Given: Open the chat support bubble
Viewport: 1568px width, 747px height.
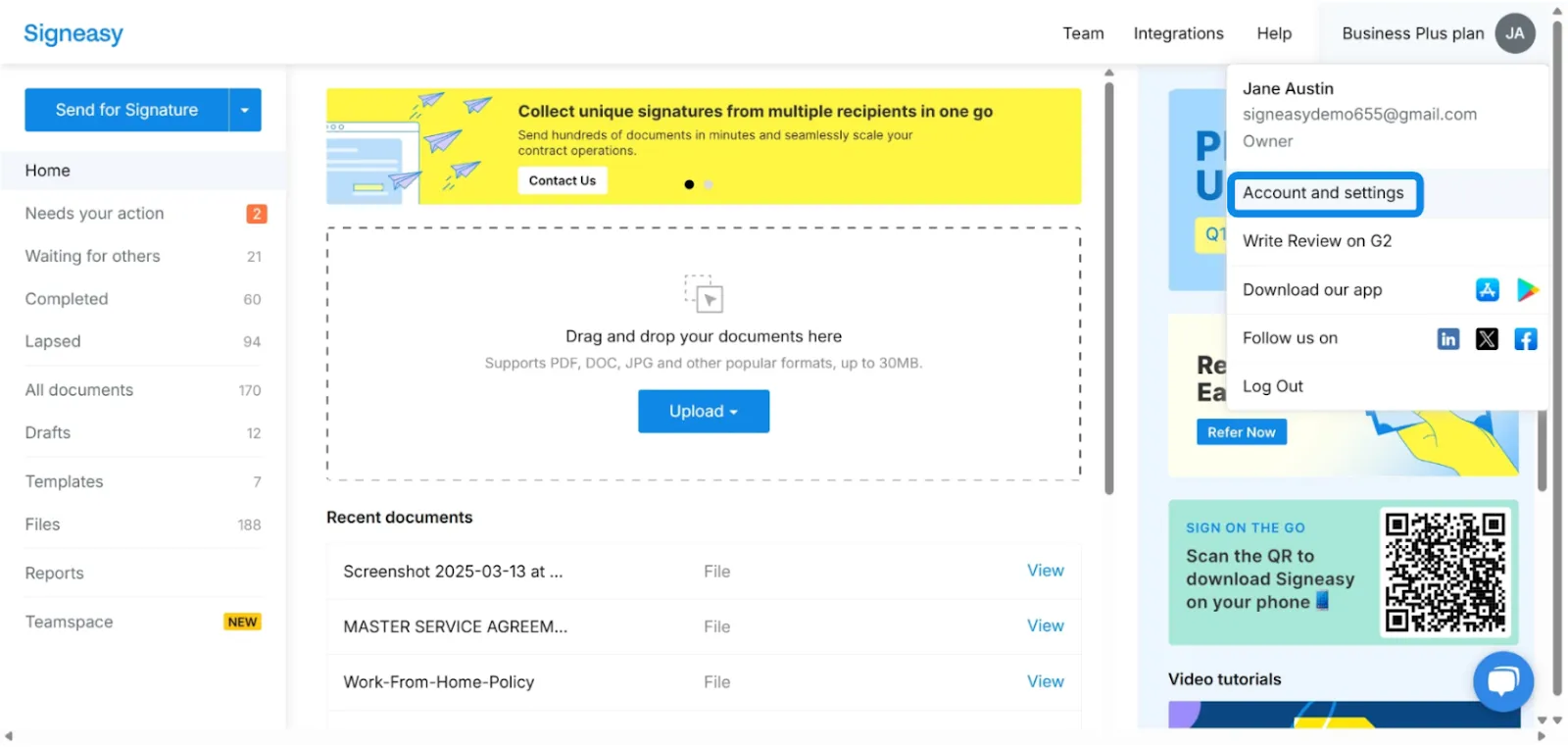Looking at the screenshot, I should tap(1503, 681).
